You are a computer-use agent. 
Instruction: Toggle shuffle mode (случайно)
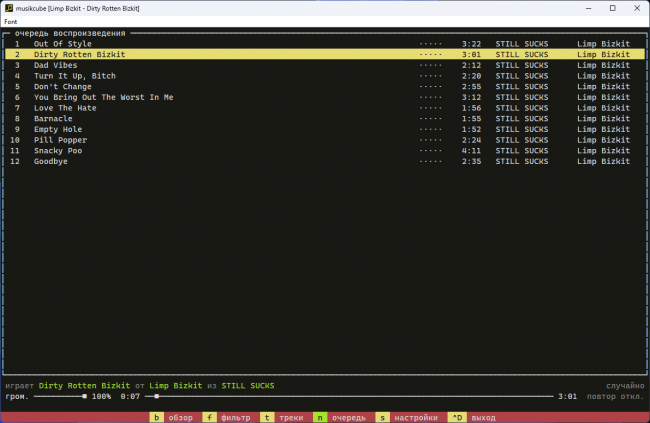tap(625, 386)
